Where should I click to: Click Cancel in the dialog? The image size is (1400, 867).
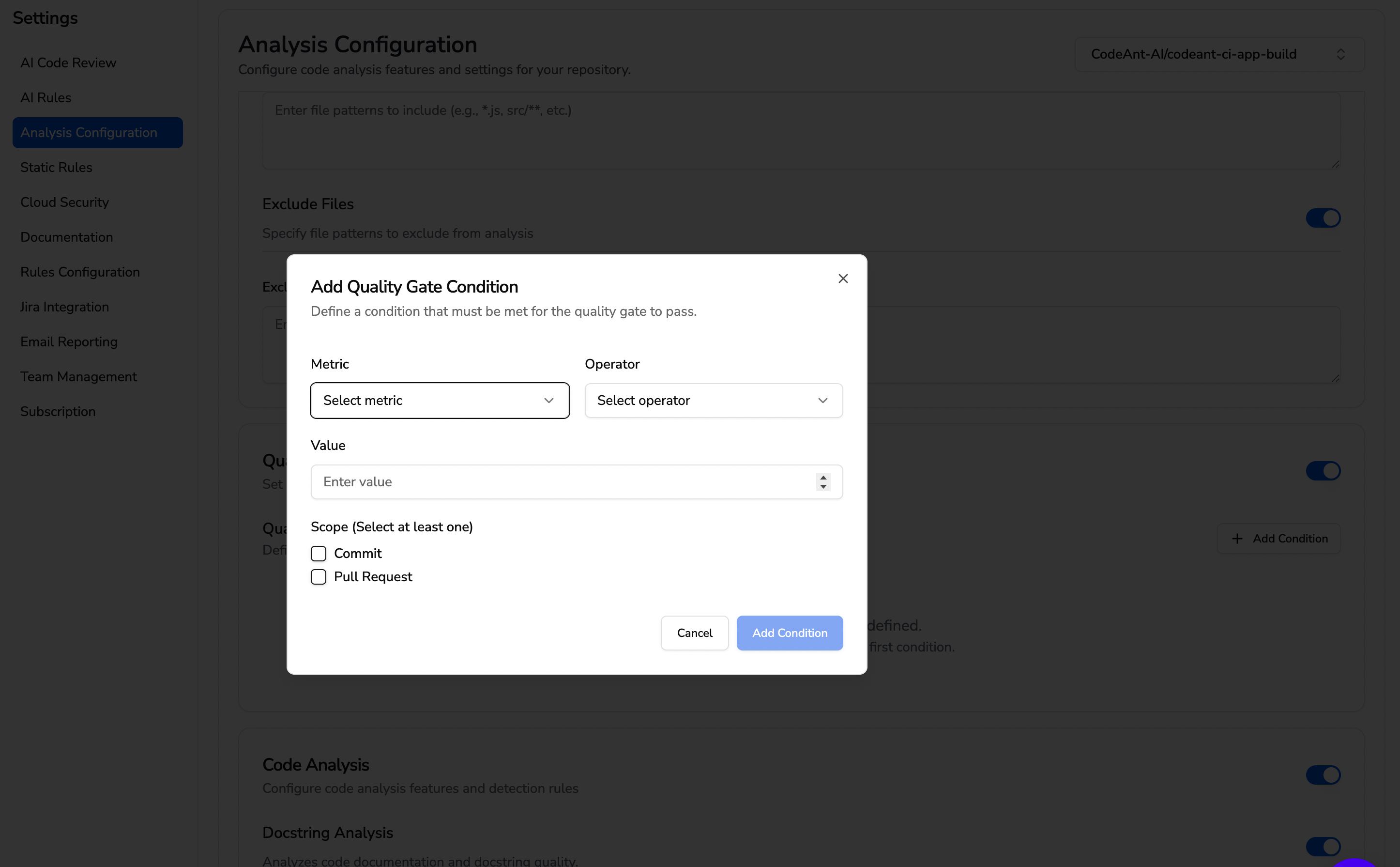pyautogui.click(x=695, y=633)
